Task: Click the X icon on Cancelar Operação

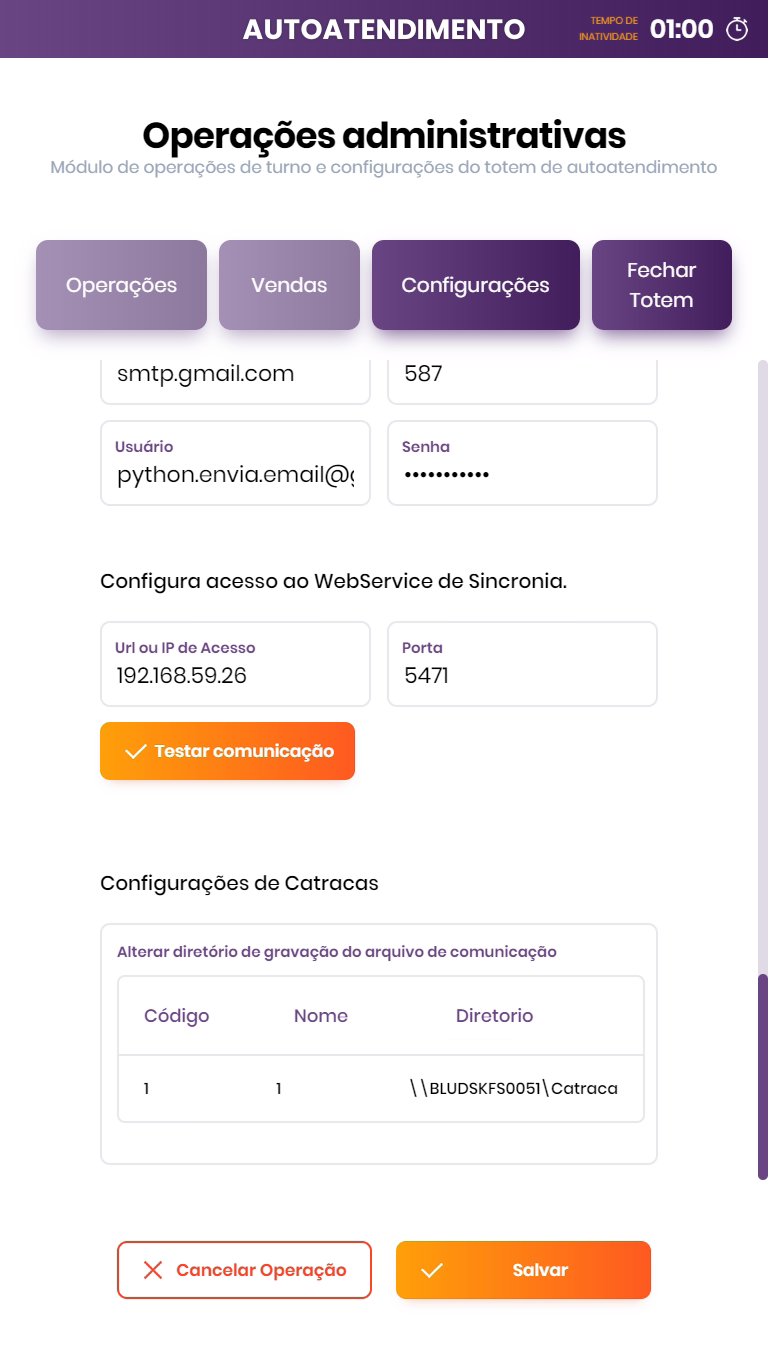Action: coord(153,1270)
